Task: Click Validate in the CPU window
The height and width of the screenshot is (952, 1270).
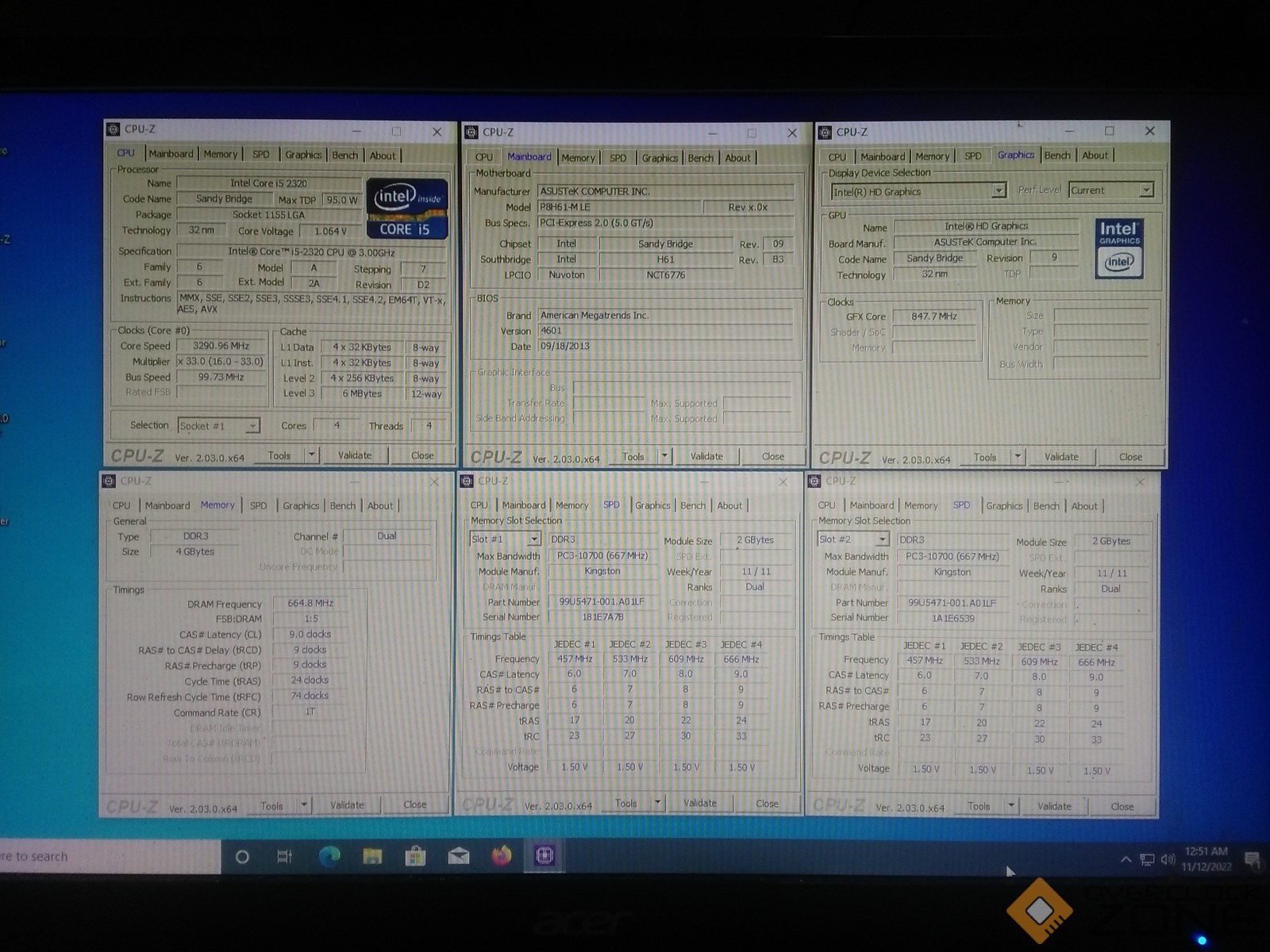Action: click(x=355, y=455)
